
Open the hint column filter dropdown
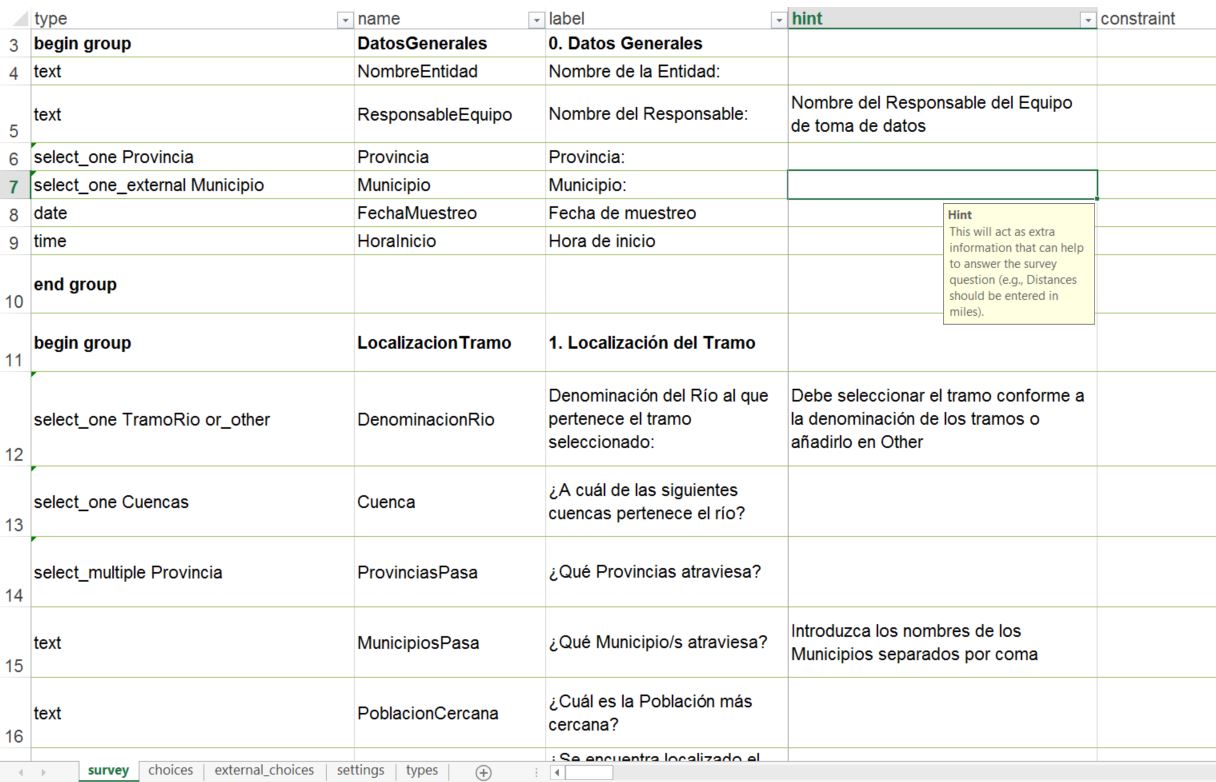(x=1088, y=19)
